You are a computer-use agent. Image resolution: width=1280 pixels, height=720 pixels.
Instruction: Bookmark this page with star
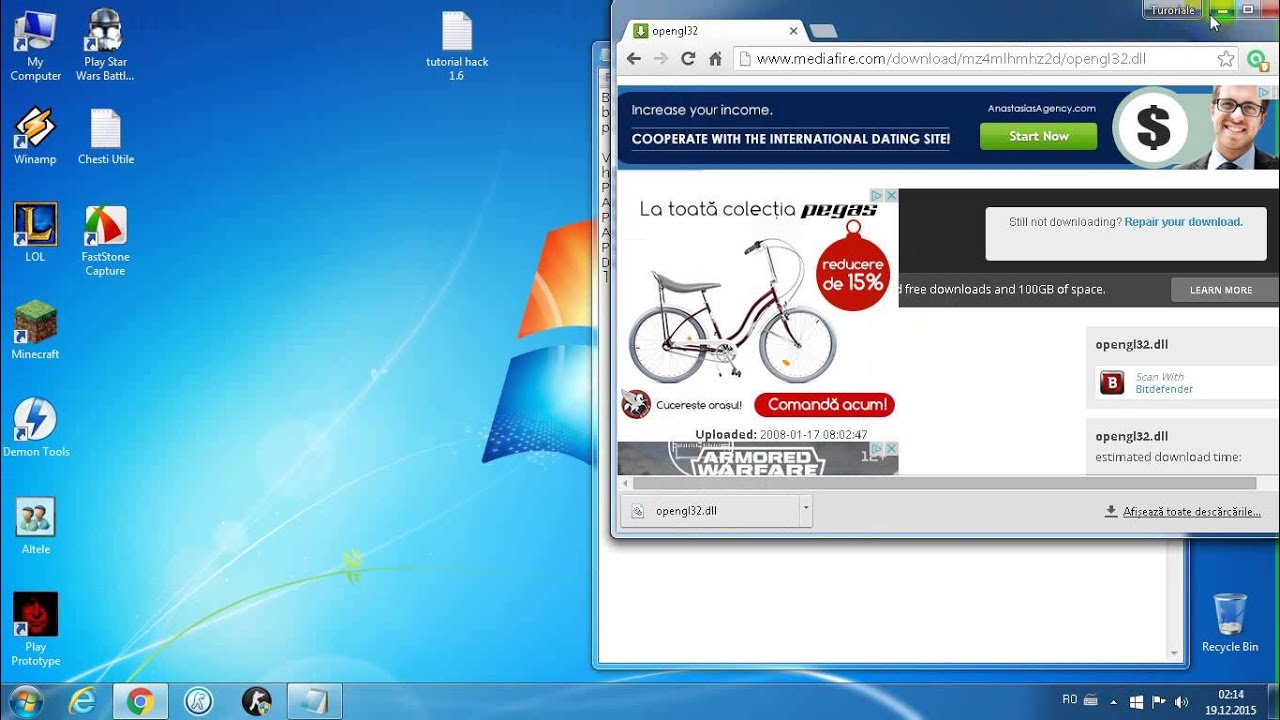coord(1226,59)
